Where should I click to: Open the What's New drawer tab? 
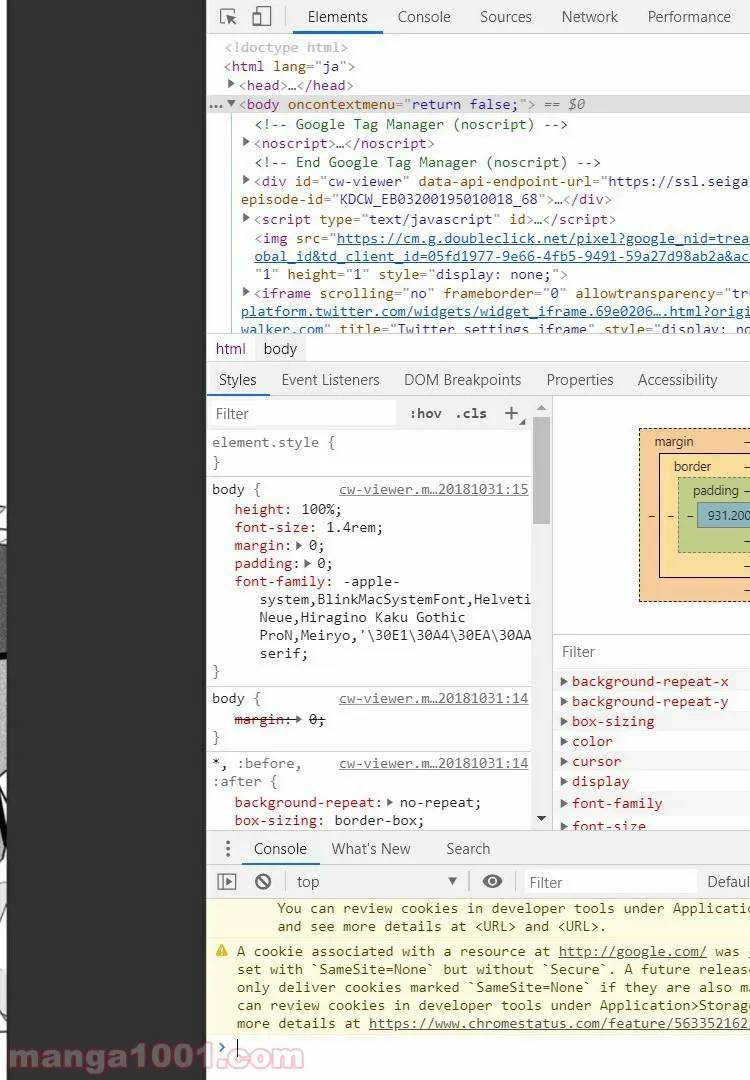coord(371,849)
